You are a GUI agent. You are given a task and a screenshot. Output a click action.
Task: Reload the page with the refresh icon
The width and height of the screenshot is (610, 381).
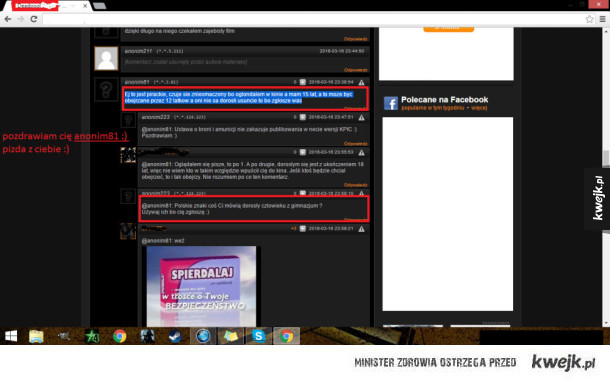(x=34, y=19)
